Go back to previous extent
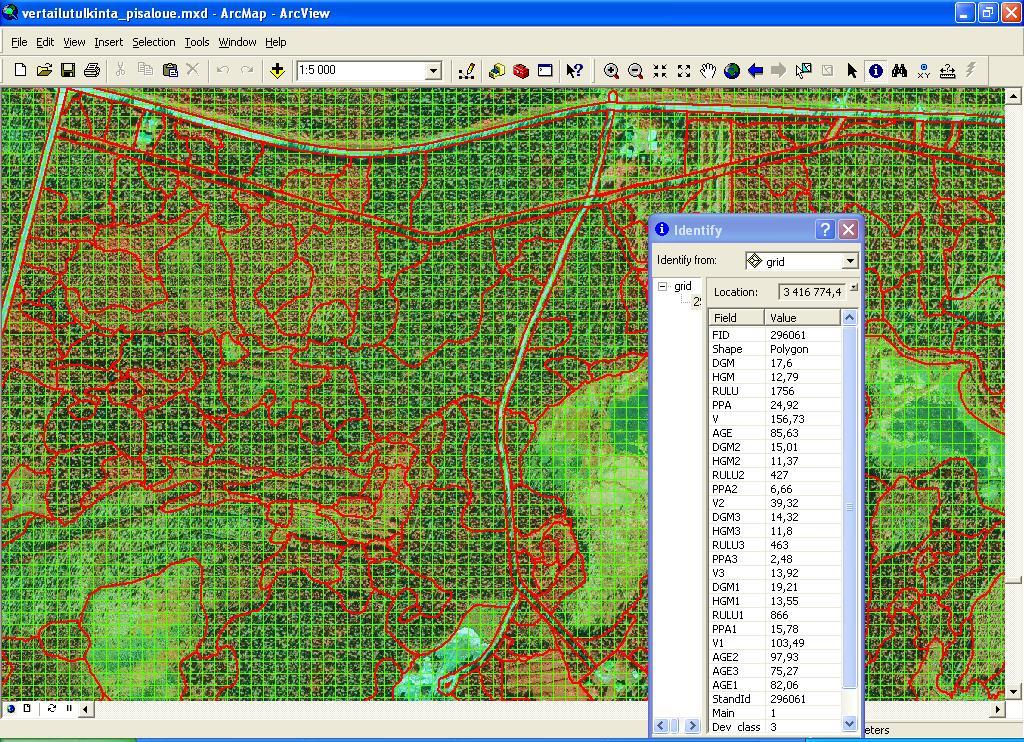1024x742 pixels. click(x=756, y=71)
